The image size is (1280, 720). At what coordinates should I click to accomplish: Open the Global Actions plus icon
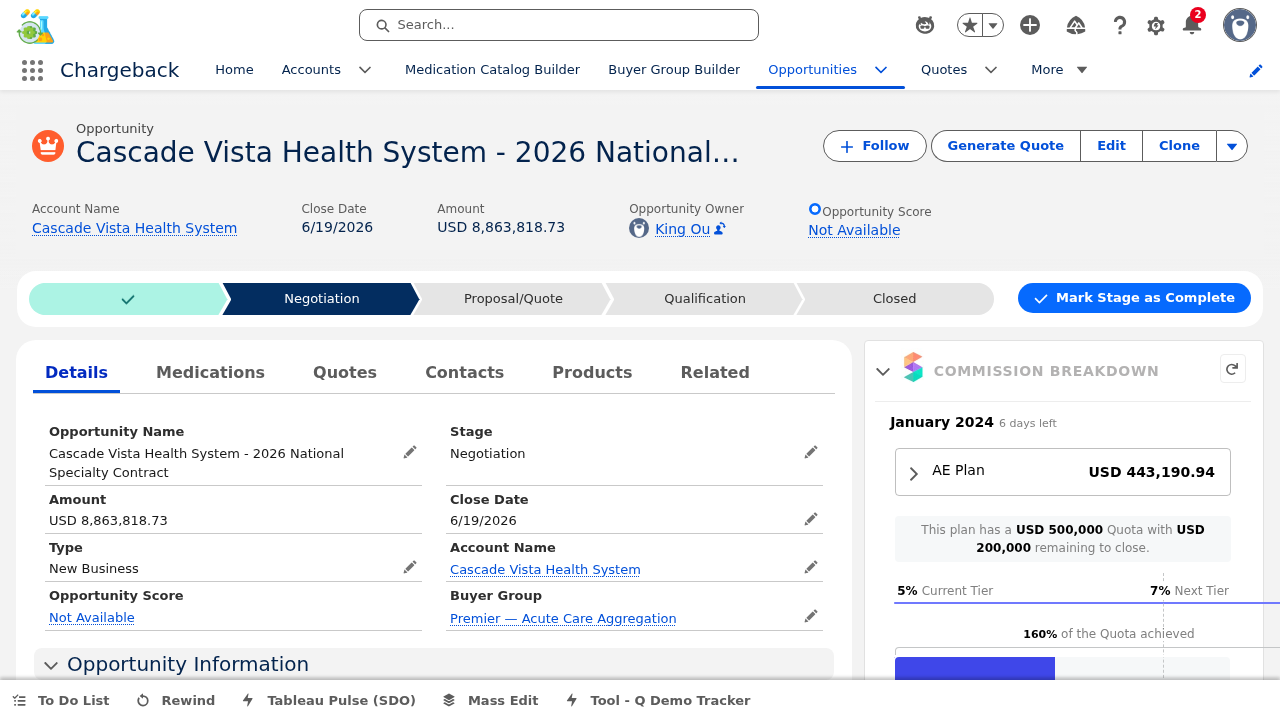coord(1030,25)
